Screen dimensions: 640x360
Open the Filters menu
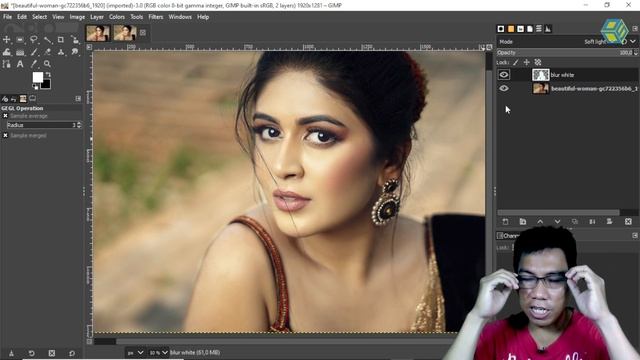tap(156, 17)
